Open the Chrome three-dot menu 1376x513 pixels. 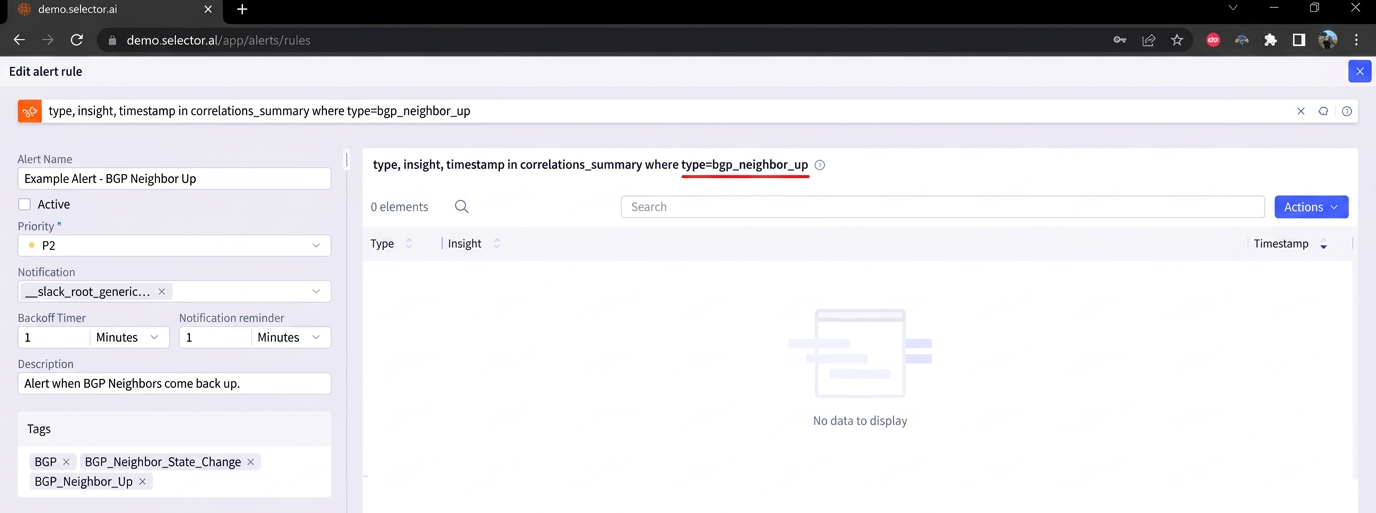[1356, 40]
